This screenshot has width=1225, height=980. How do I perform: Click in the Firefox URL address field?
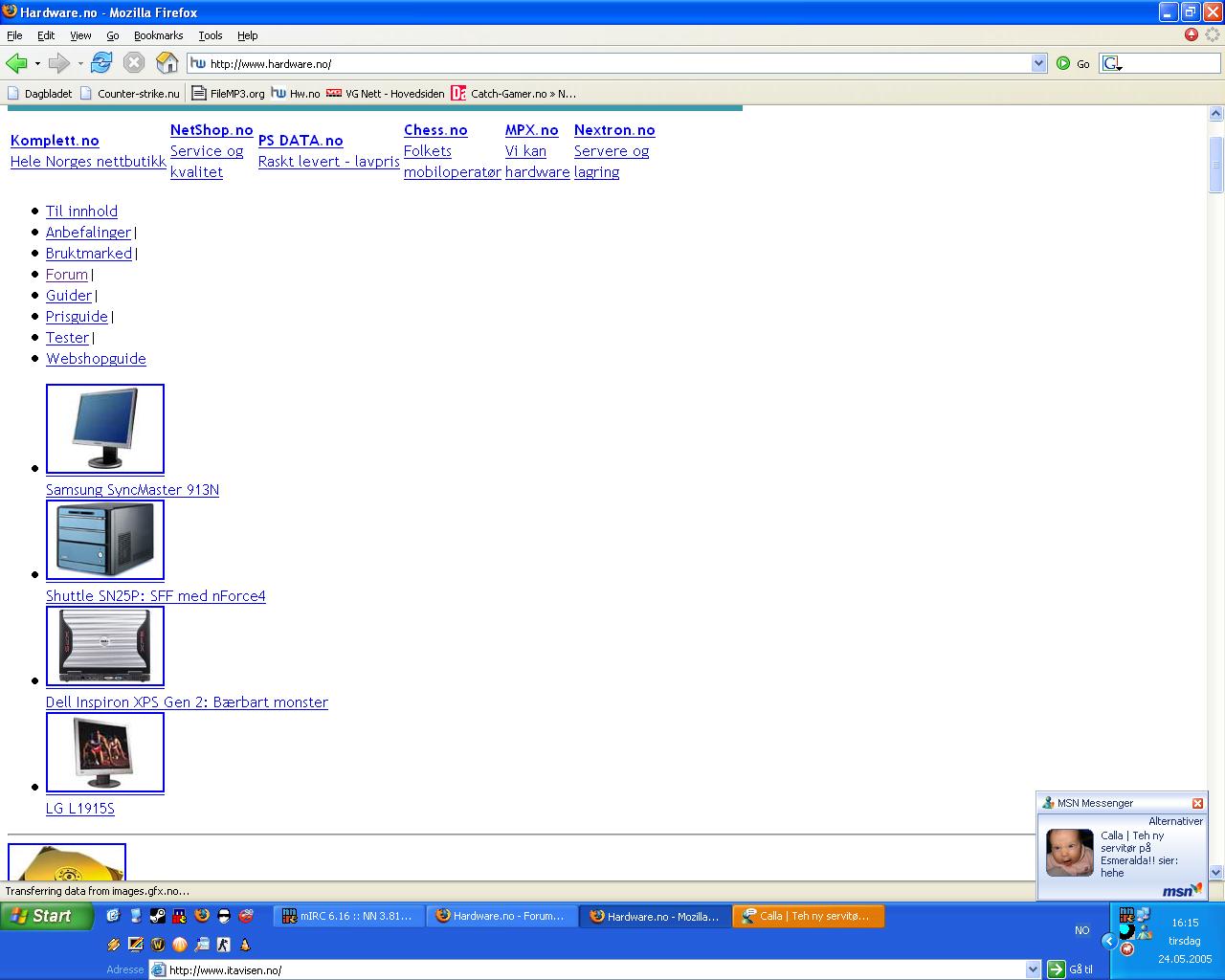[617, 63]
